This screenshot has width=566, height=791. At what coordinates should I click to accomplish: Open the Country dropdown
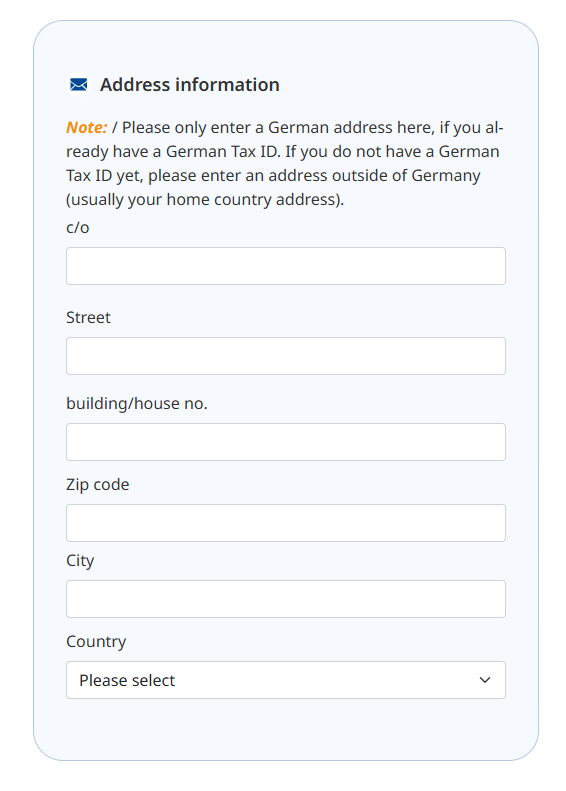coord(286,680)
